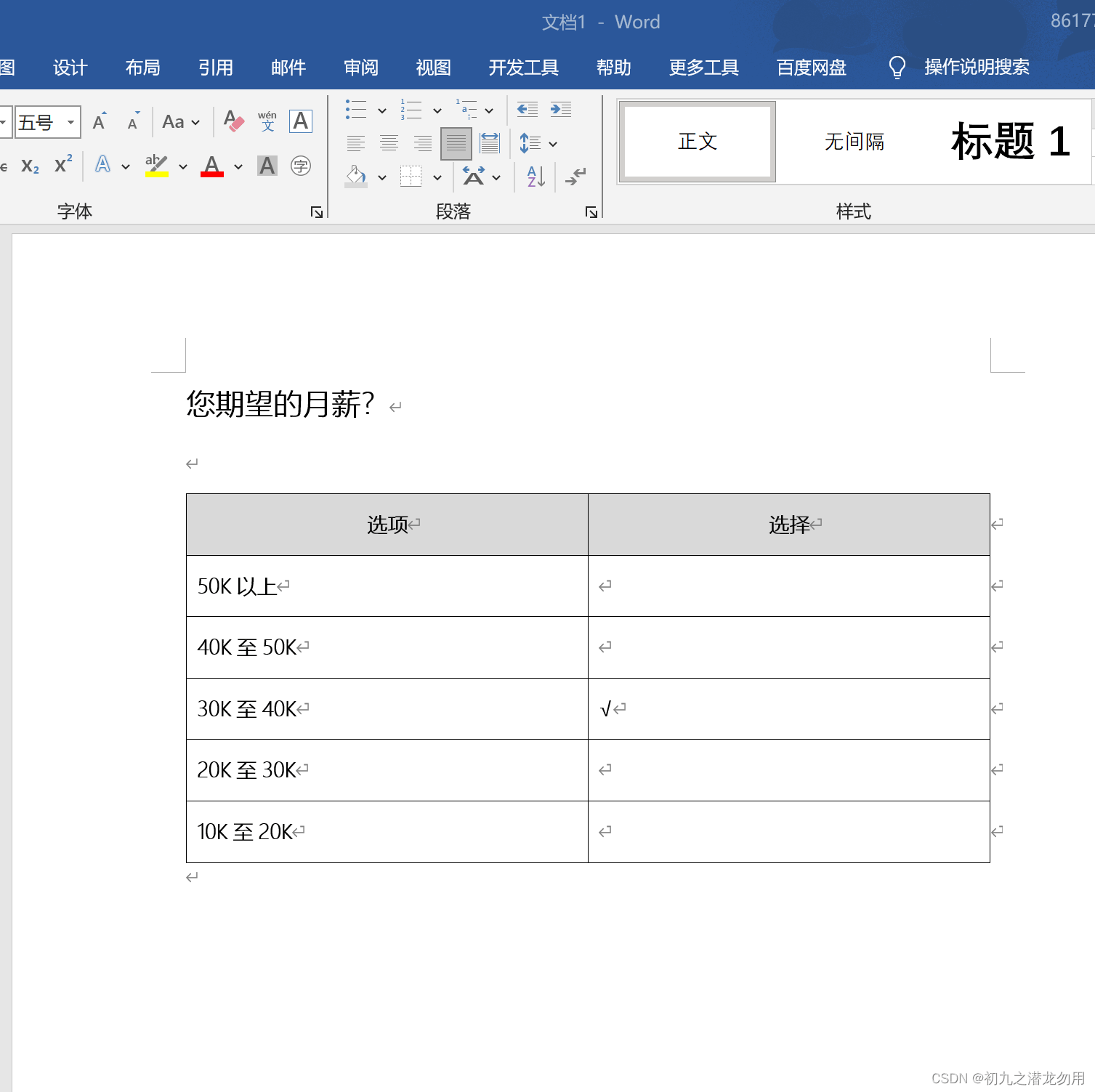Apply superscript formatting
This screenshot has height=1092, width=1095.
click(63, 165)
